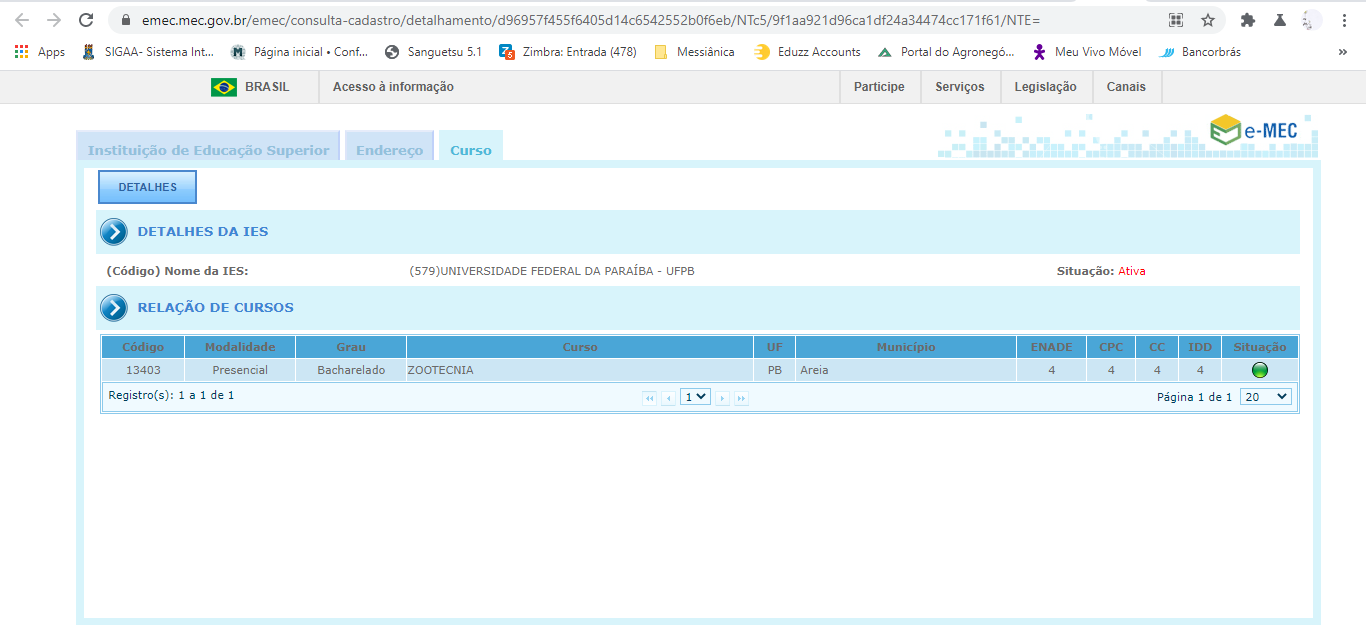
Task: Open the page number dropdown
Action: (695, 397)
